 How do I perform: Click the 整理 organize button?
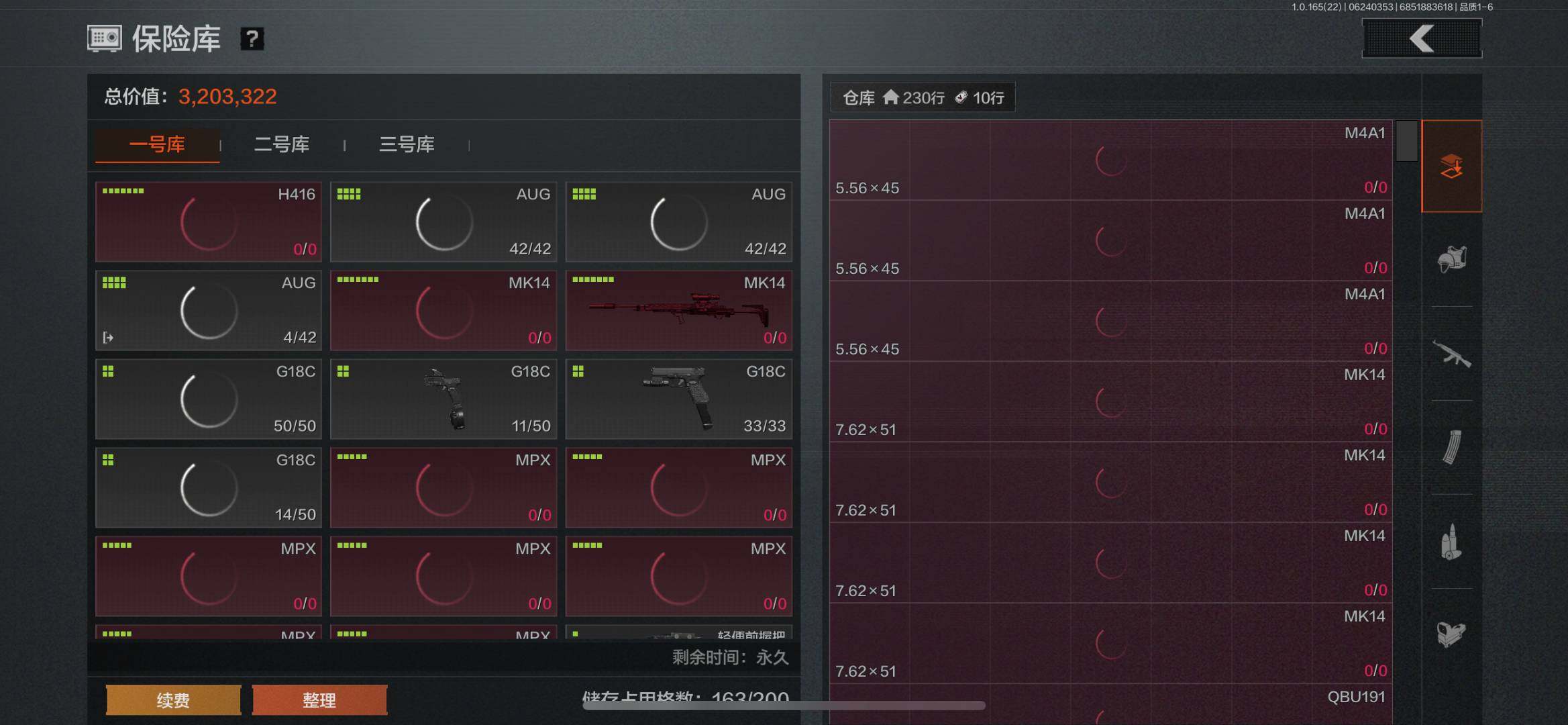point(319,700)
